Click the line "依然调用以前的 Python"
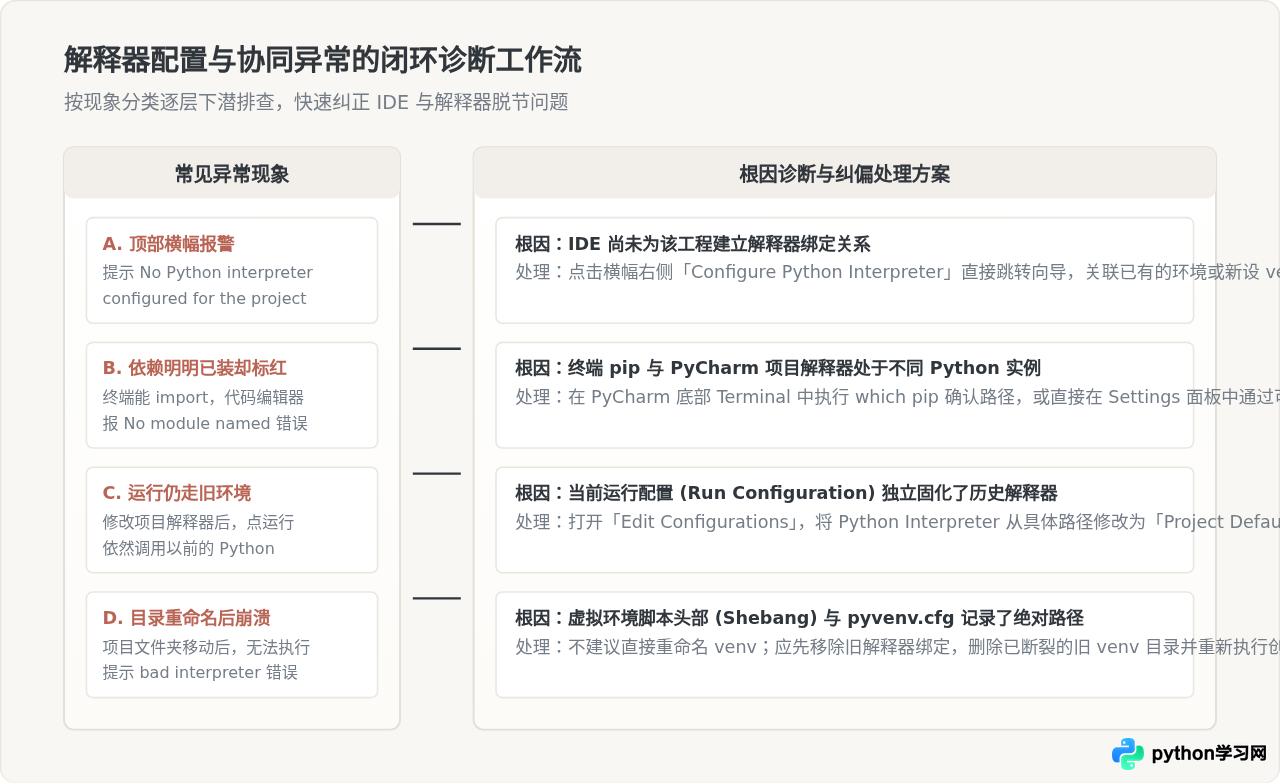Image resolution: width=1280 pixels, height=784 pixels. (189, 548)
